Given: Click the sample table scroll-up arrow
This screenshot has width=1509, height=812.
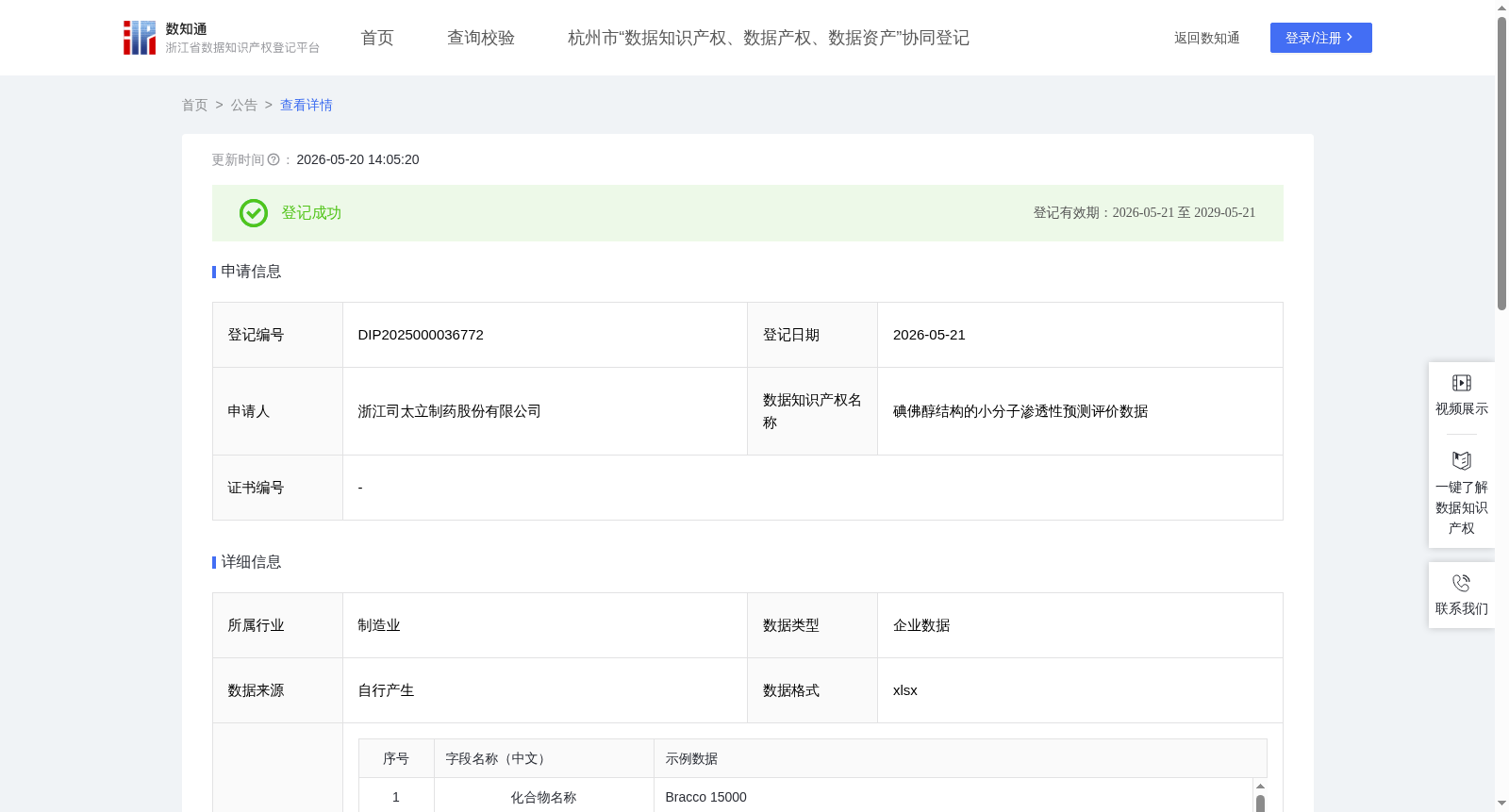Looking at the screenshot, I should point(1260,786).
